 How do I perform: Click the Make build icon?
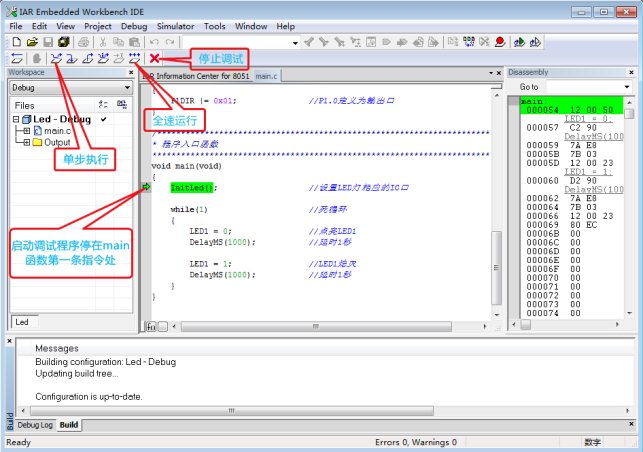tap(469, 42)
